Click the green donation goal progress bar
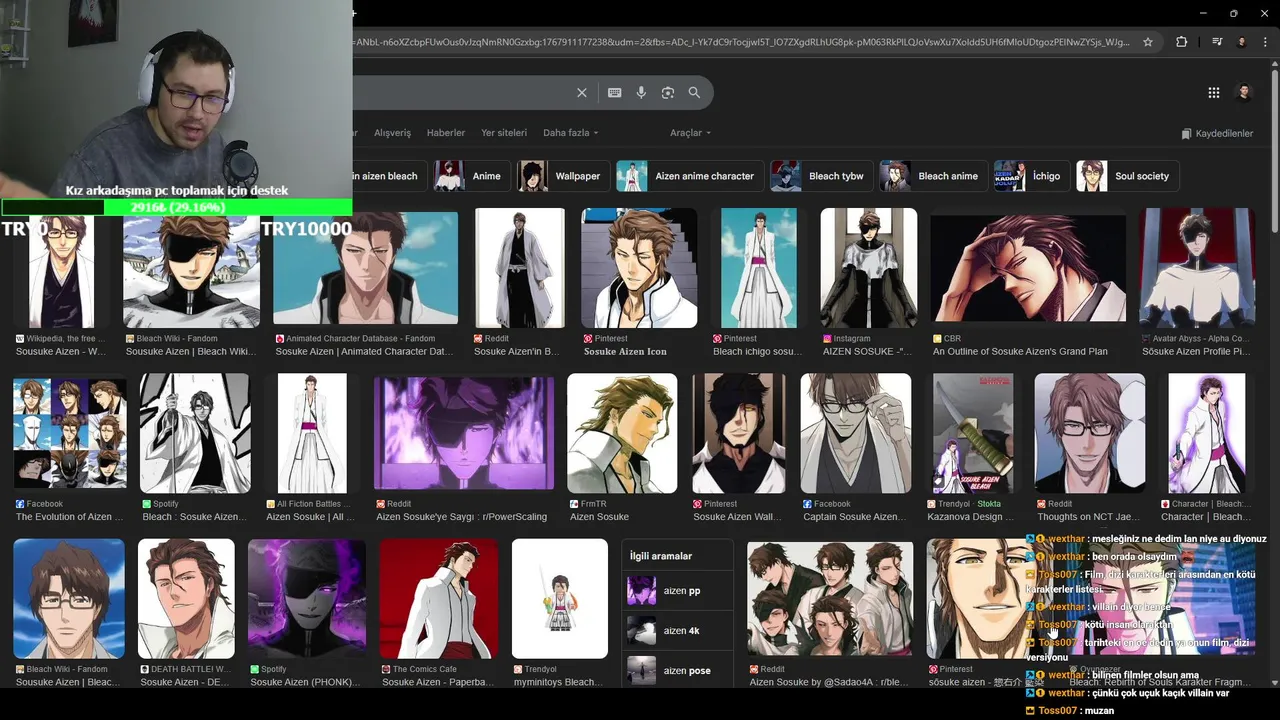The image size is (1280, 720). [x=176, y=207]
